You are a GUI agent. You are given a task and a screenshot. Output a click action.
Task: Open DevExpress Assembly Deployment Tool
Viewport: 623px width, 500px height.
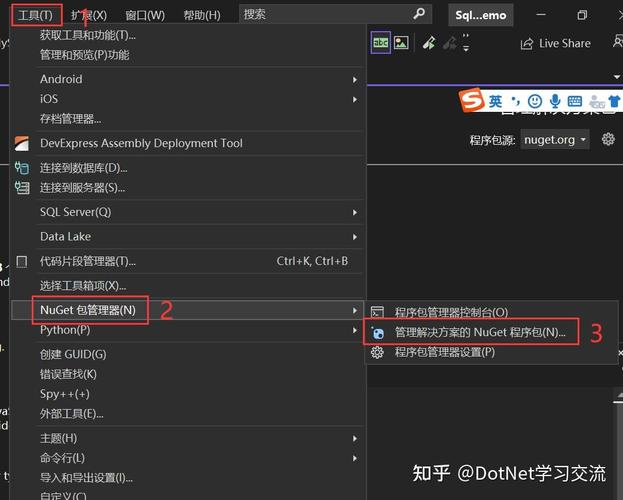click(x=188, y=143)
